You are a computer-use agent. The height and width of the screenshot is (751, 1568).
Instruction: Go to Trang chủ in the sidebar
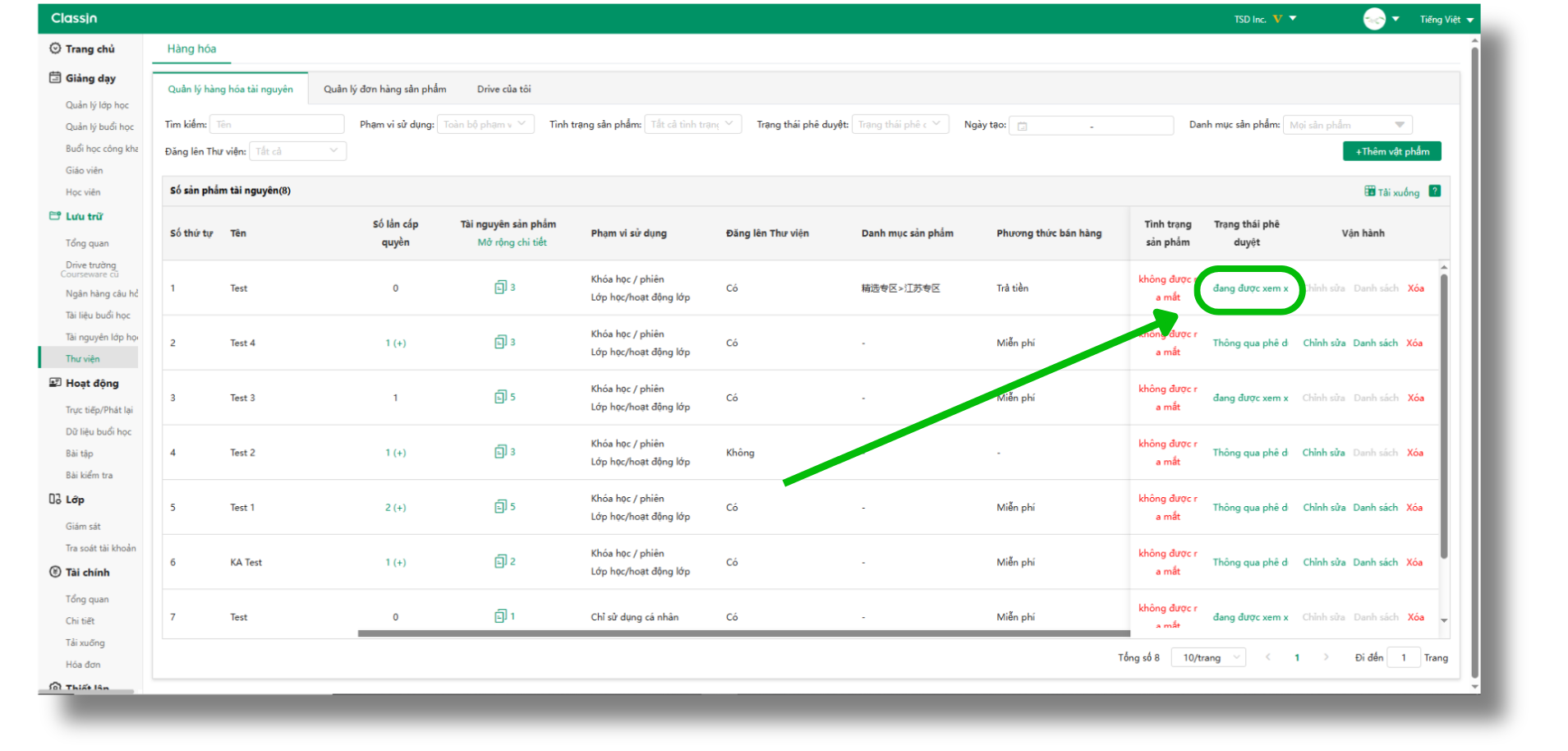90,49
